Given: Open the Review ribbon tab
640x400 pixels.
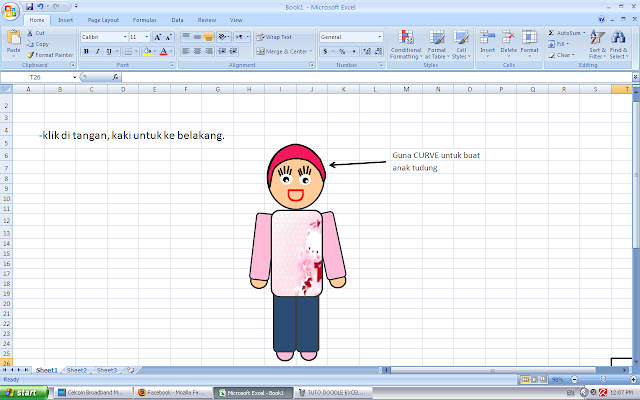Looking at the screenshot, I should coord(207,20).
